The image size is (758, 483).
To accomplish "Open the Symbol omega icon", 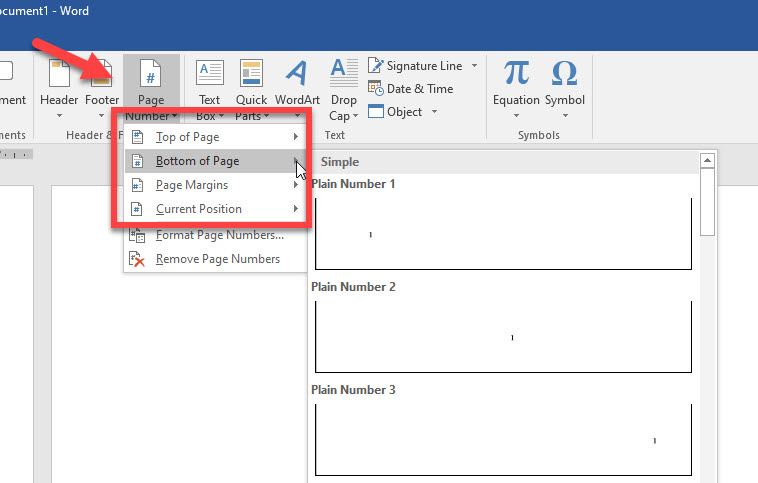I will (x=564, y=75).
